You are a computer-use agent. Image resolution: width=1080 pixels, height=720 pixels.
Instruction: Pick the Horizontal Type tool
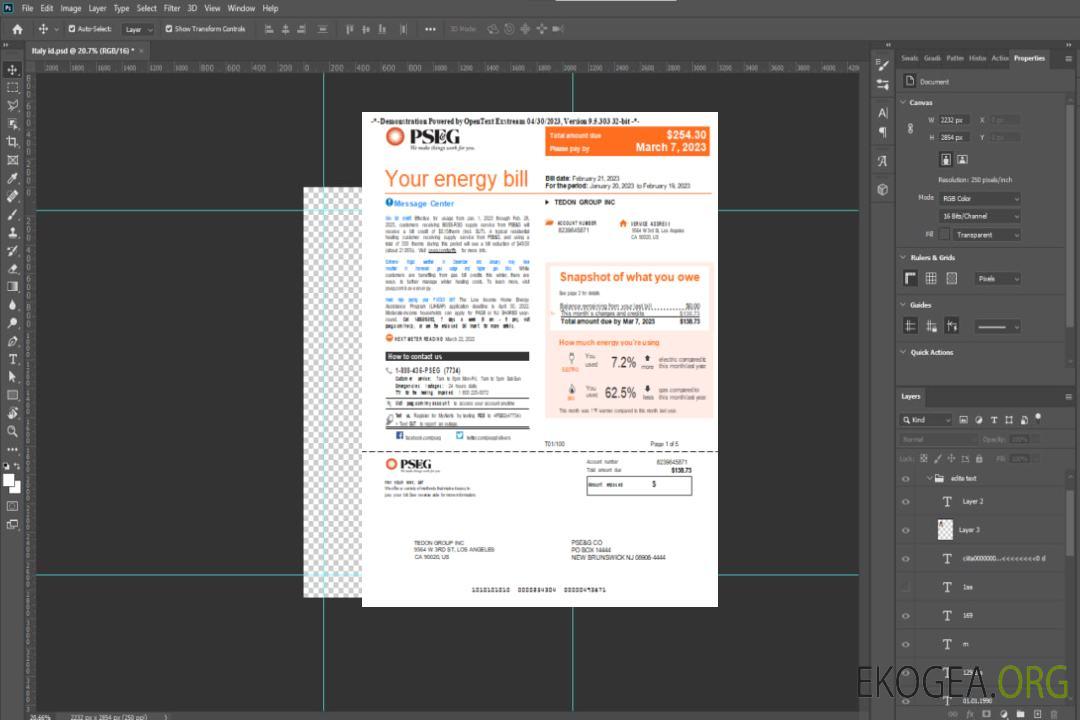click(x=13, y=358)
